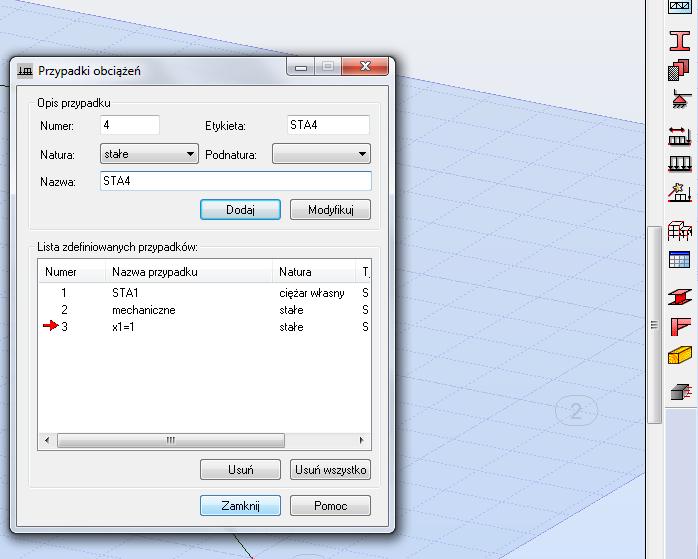
Task: Sort list by the Numer column header
Action: click(72, 272)
